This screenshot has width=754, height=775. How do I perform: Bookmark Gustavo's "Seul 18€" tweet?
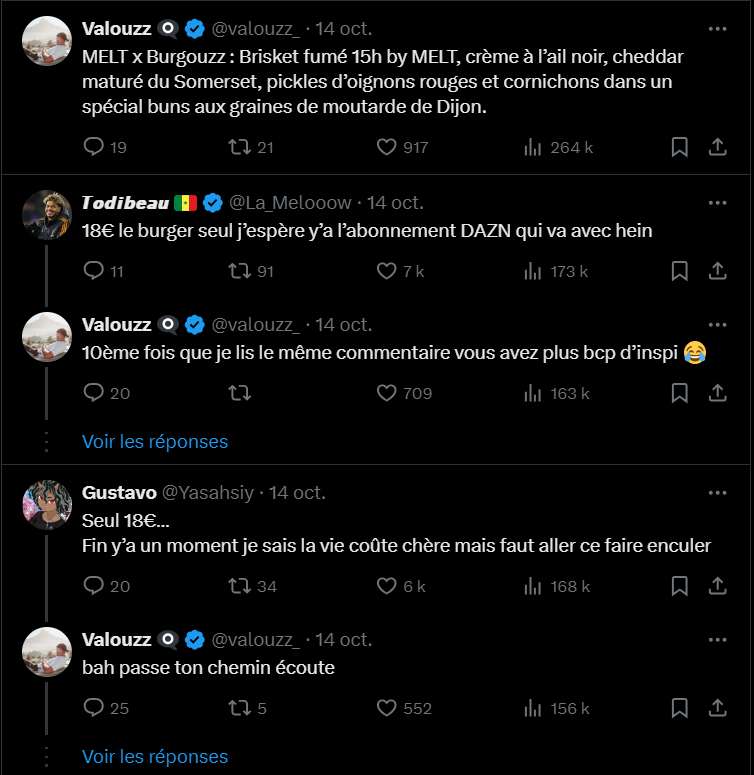[679, 586]
